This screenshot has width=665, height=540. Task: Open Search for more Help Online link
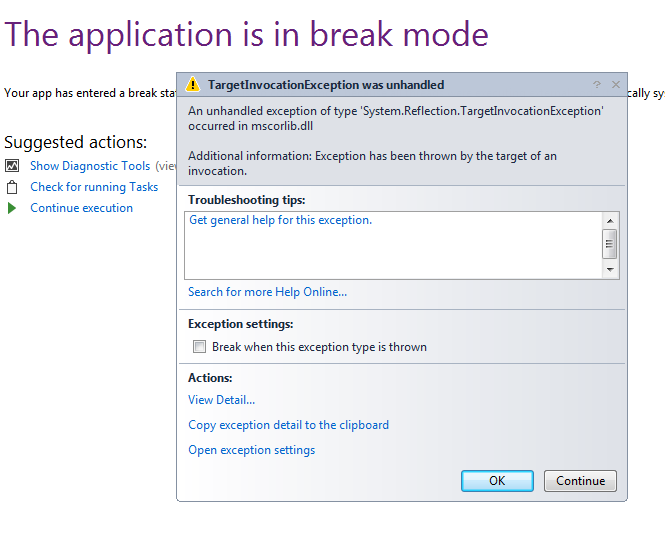[267, 292]
